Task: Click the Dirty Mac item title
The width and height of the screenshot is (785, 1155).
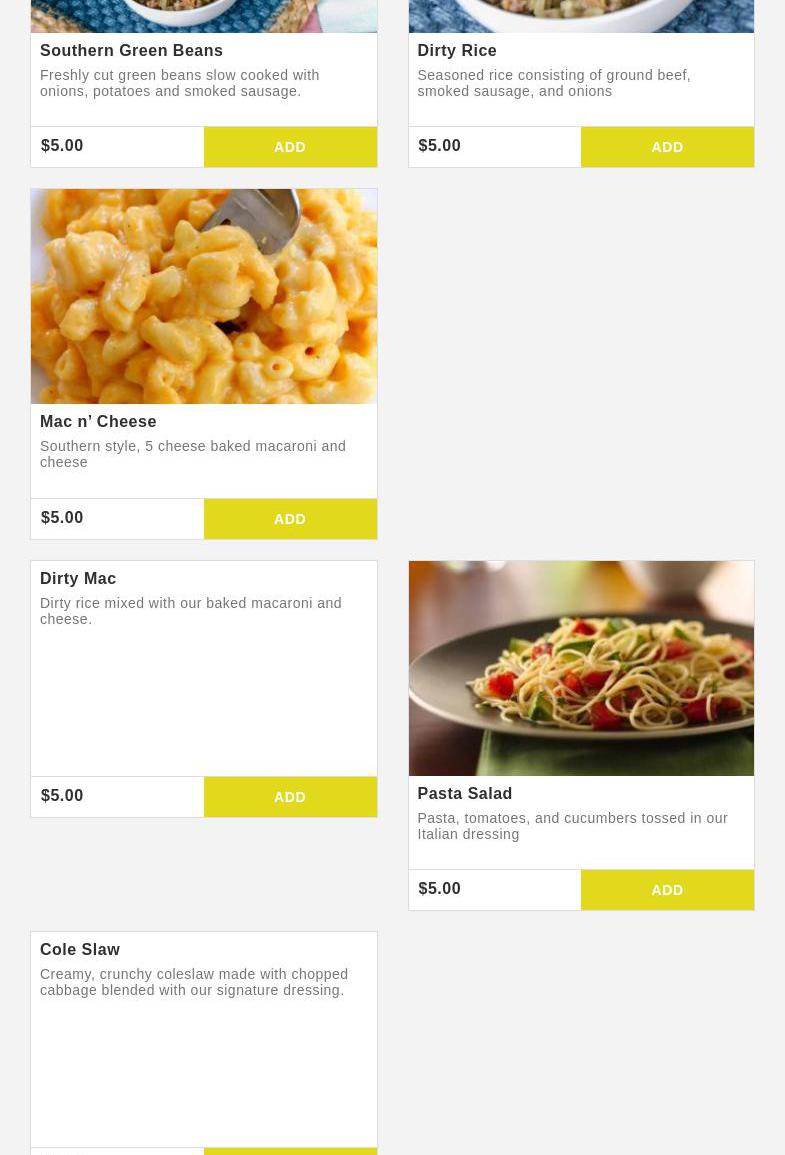Action: pos(78,578)
